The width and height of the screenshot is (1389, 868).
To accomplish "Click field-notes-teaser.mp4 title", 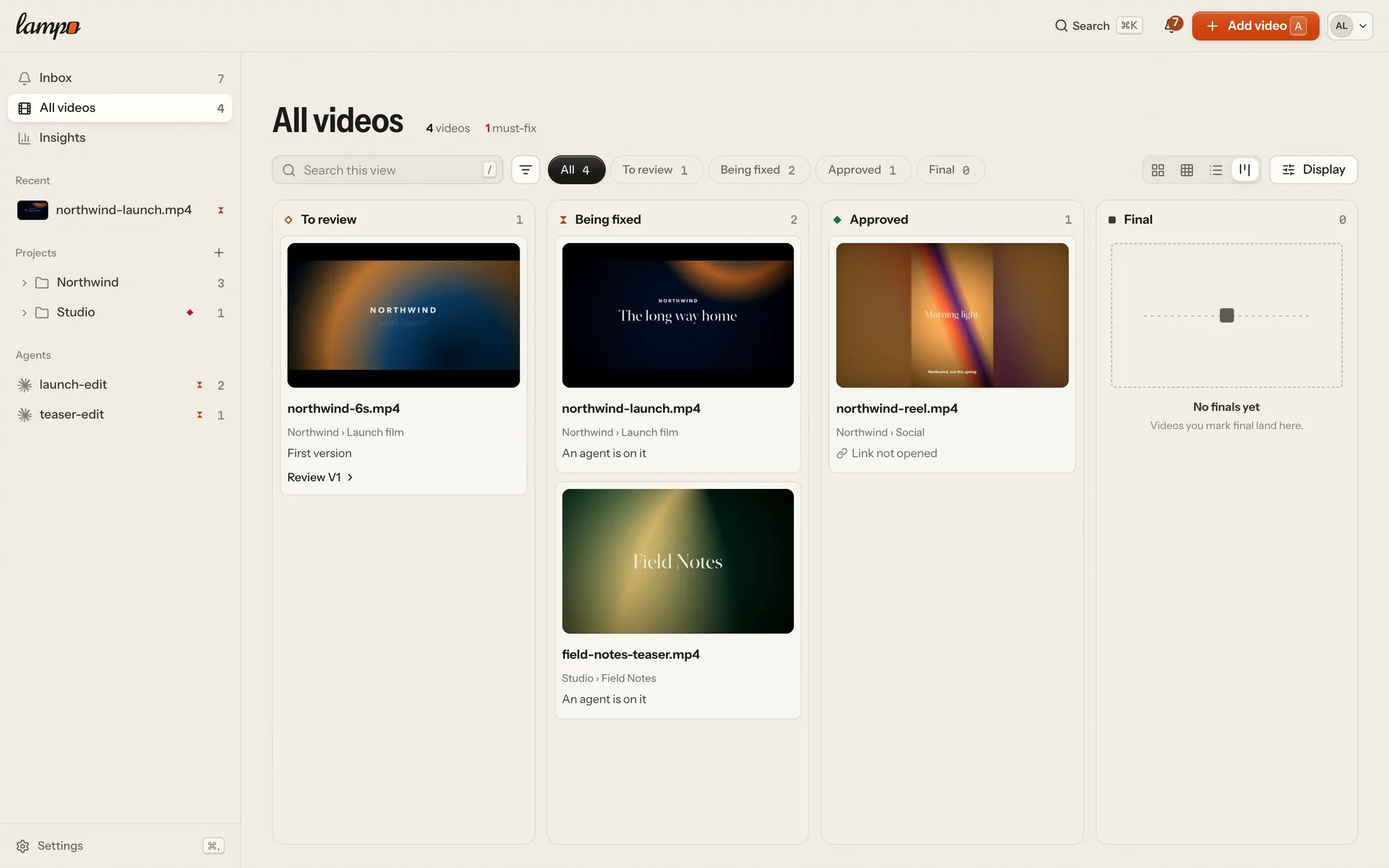I will click(631, 655).
